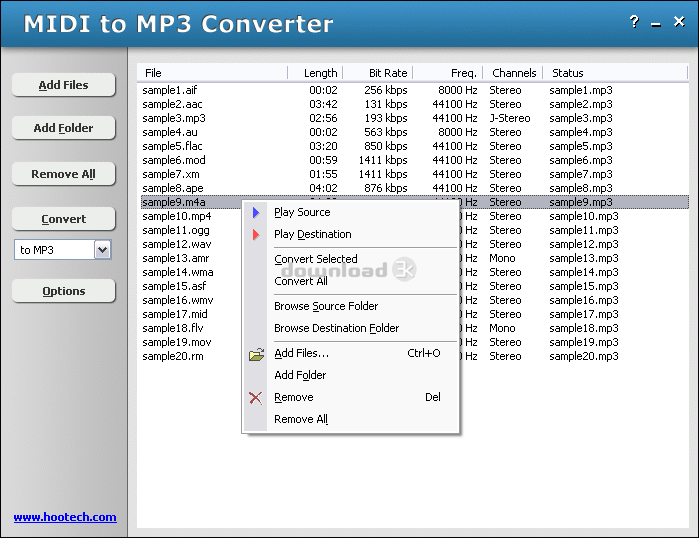This screenshot has width=699, height=538.
Task: Open the output format dropdown arrow
Action: 102,250
